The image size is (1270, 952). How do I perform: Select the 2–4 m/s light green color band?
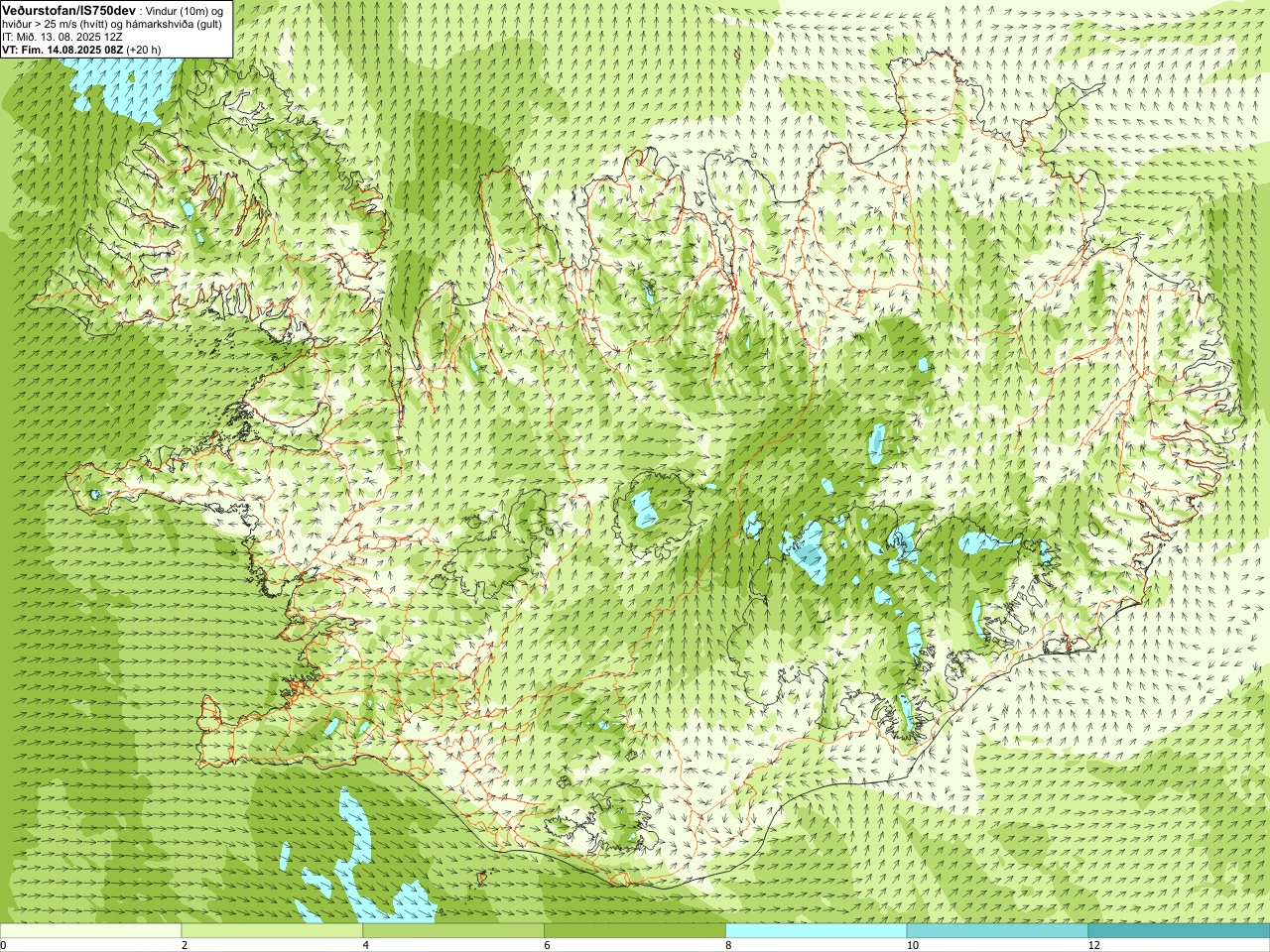point(272,931)
